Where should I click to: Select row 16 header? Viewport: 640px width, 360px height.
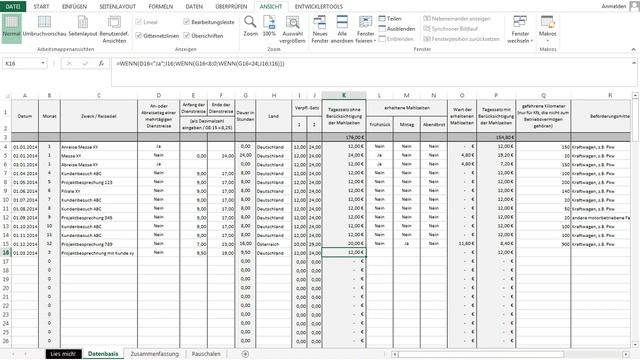(6, 253)
